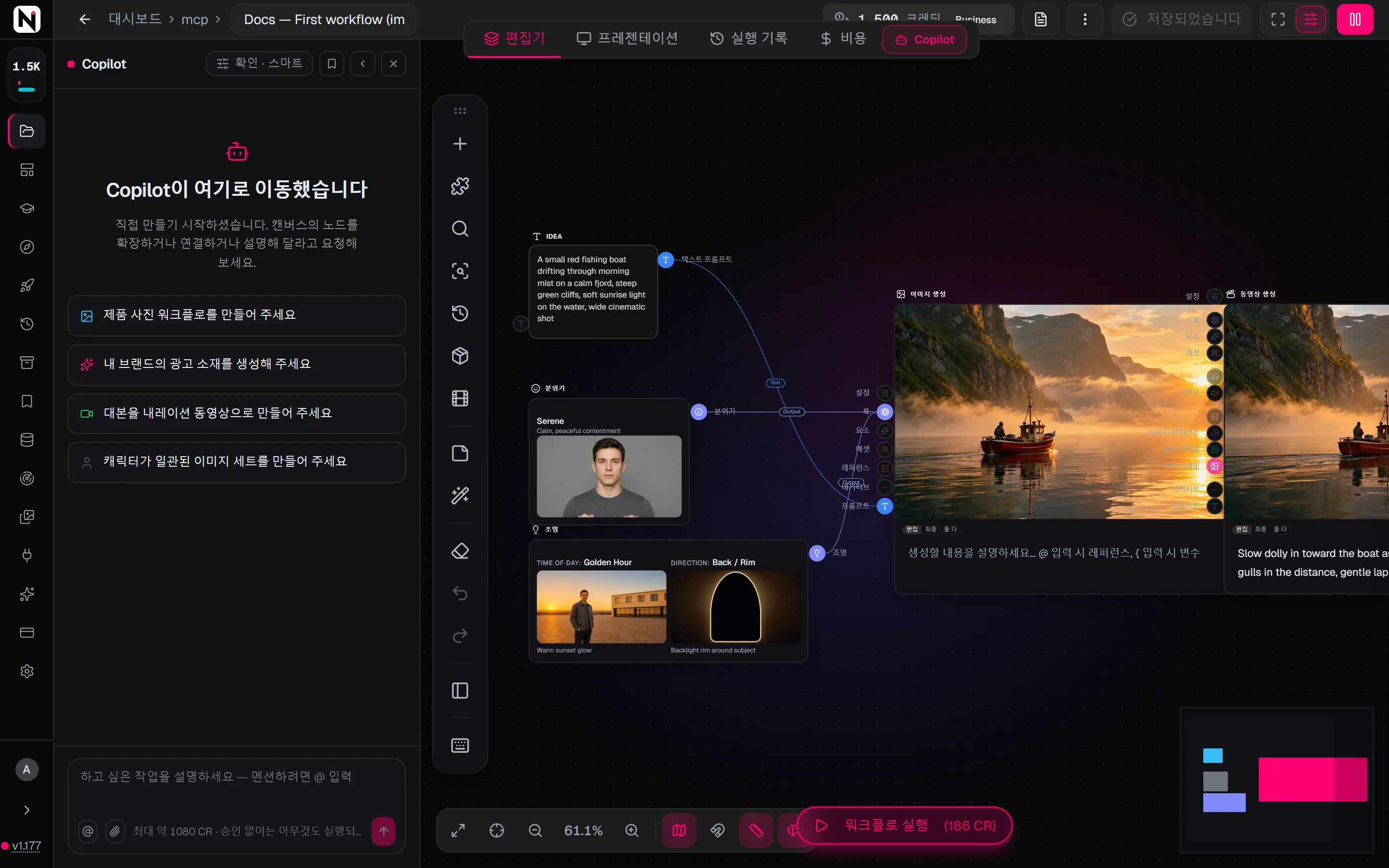Switch to the 편집기 tab
The height and width of the screenshot is (868, 1389).
pos(514,39)
